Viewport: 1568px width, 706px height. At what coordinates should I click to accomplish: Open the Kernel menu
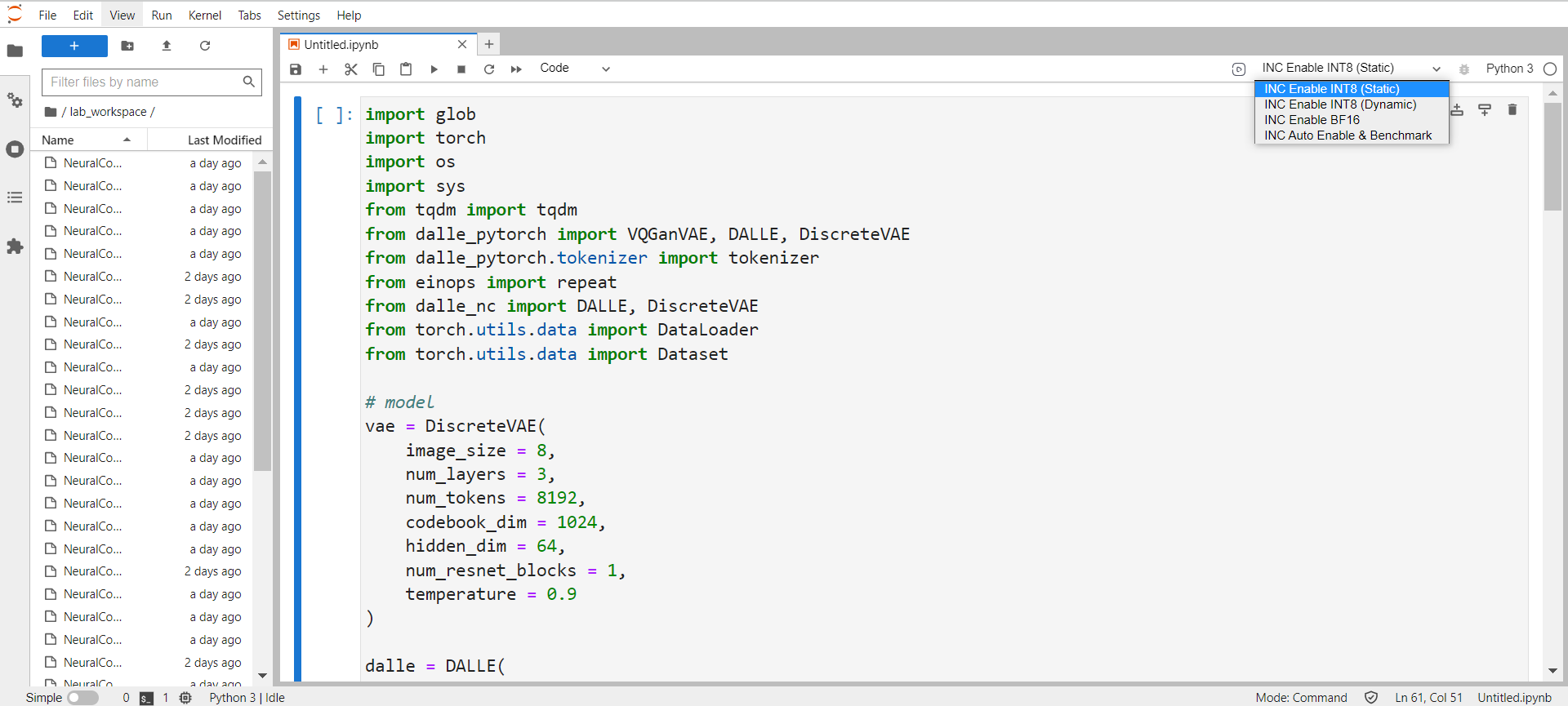pyautogui.click(x=204, y=15)
